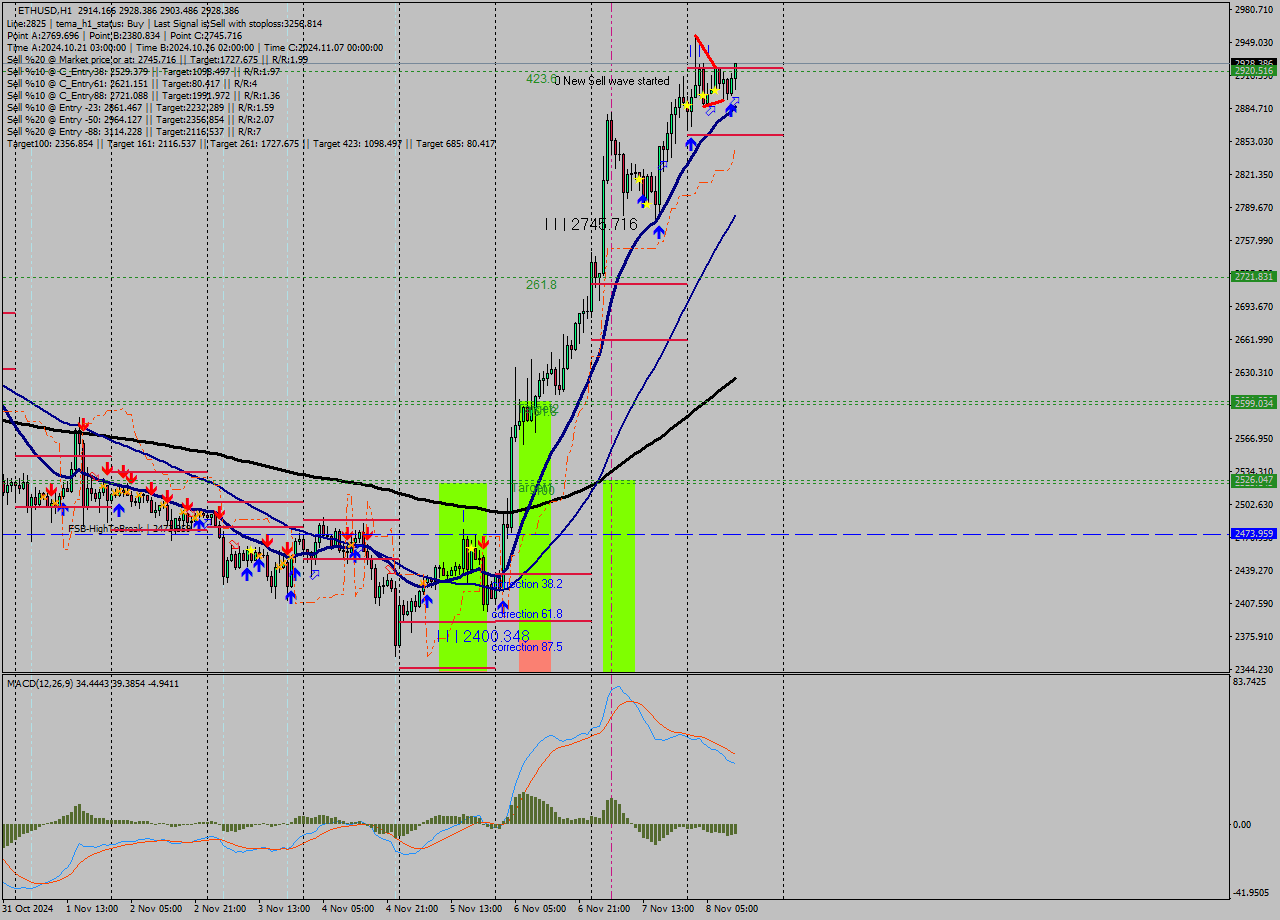Click the green 2599.034 price tag
This screenshot has height=920, width=1280.
coord(1254,403)
